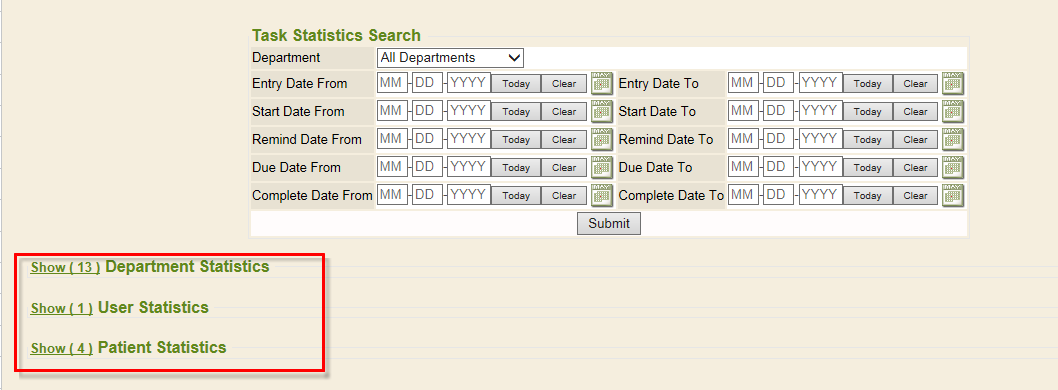Screen dimensions: 1058x390
Task: Open calendar for Complete Date To
Action: click(x=953, y=196)
